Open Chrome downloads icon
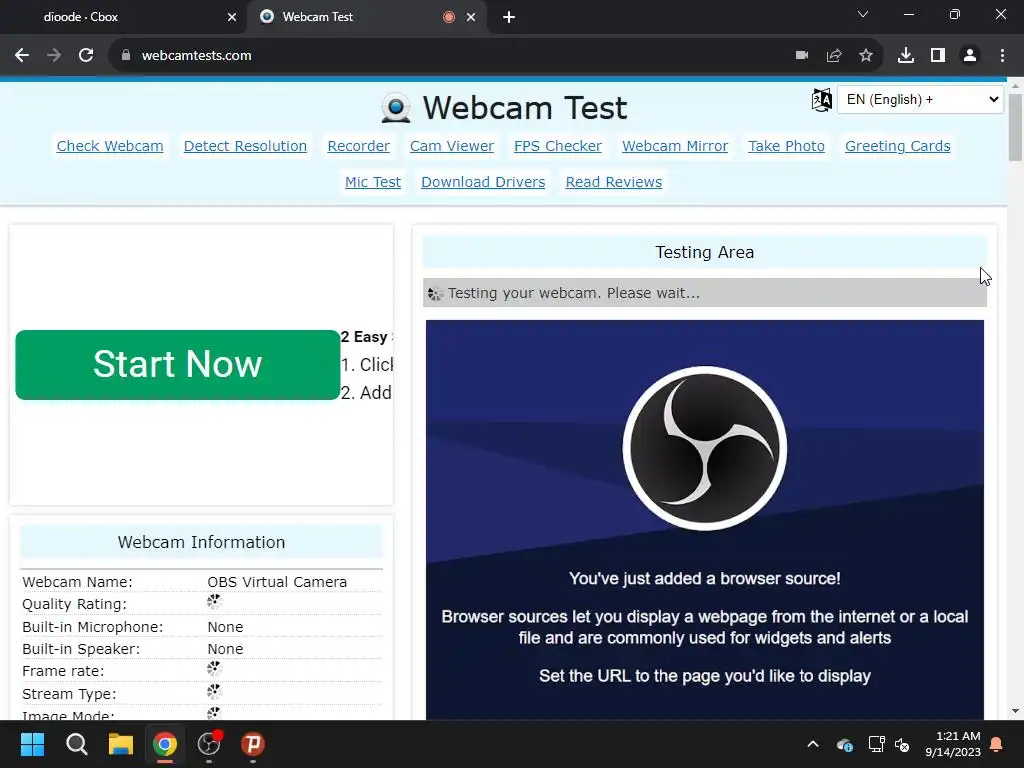 (x=906, y=56)
